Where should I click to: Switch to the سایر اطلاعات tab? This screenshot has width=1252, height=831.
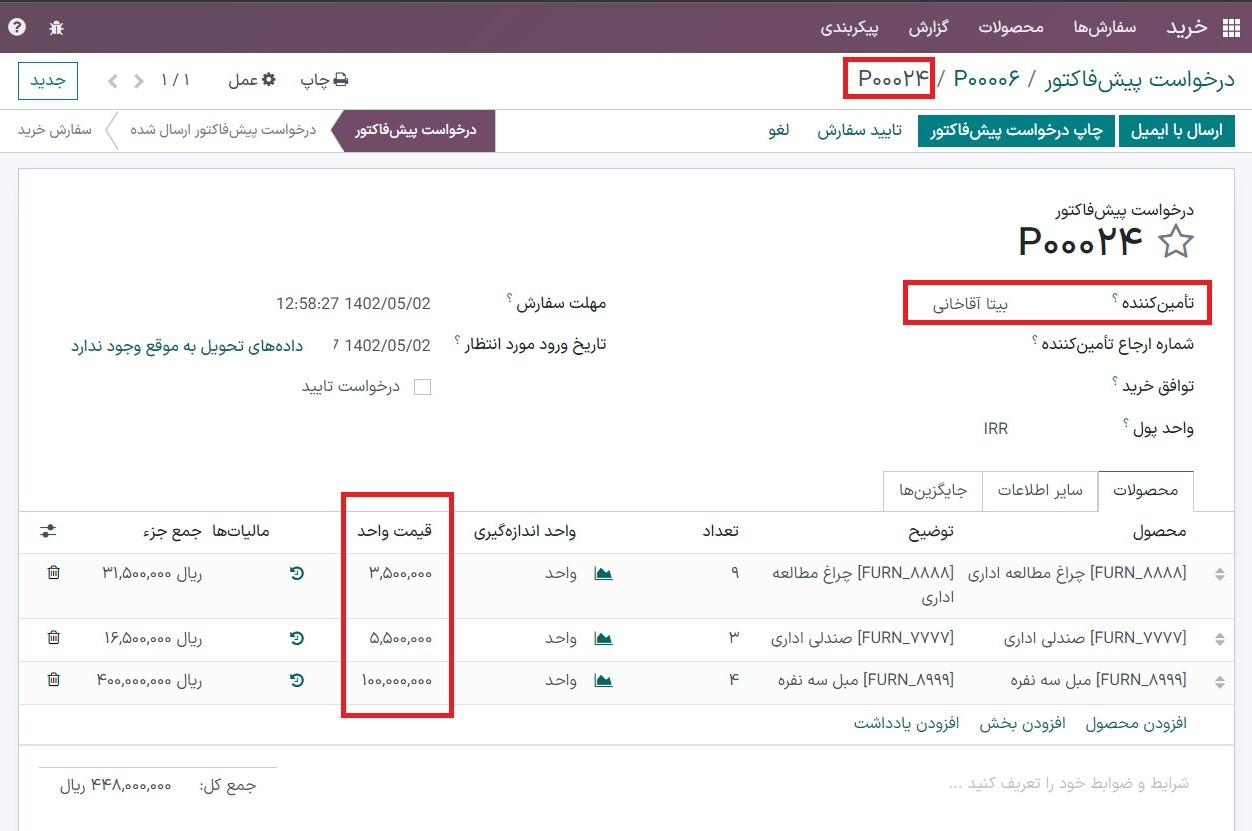click(1040, 491)
